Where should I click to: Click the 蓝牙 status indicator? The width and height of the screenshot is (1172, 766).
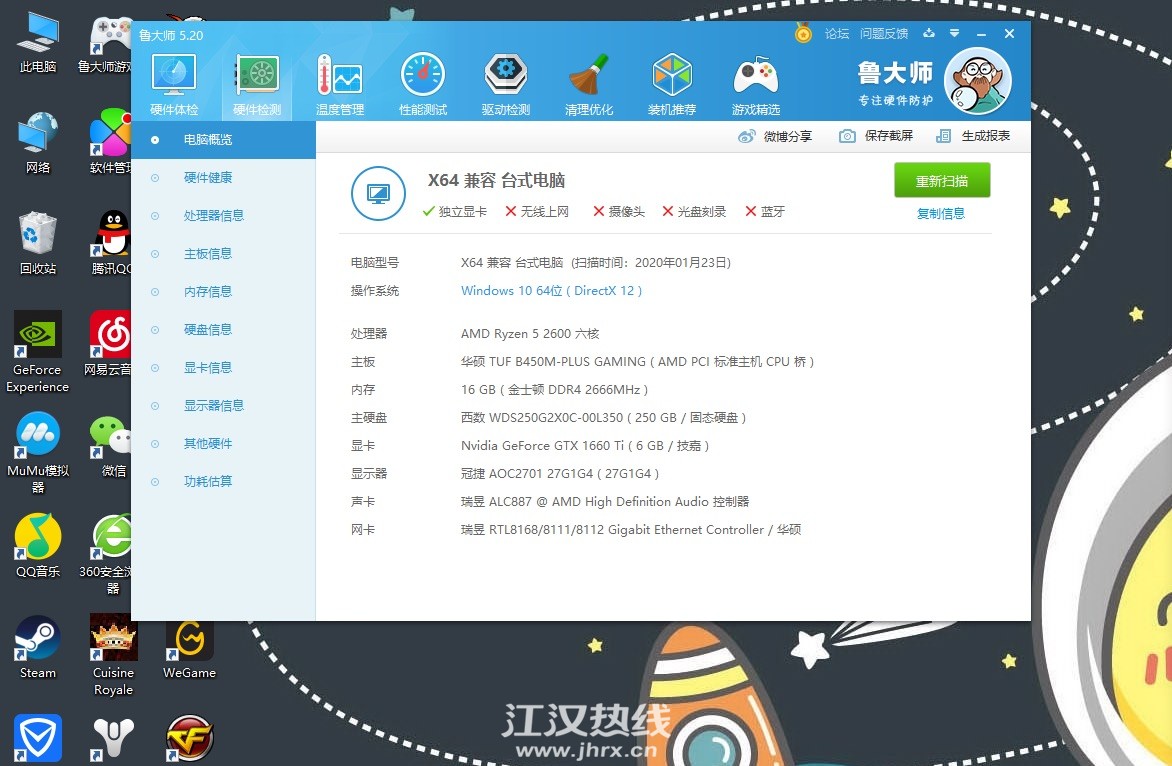coord(765,211)
